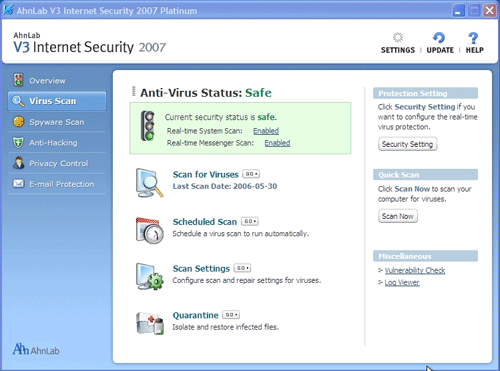The image size is (500, 371).
Task: Click 'Schedule a virus scan to run automatically.'
Action: pos(241,234)
